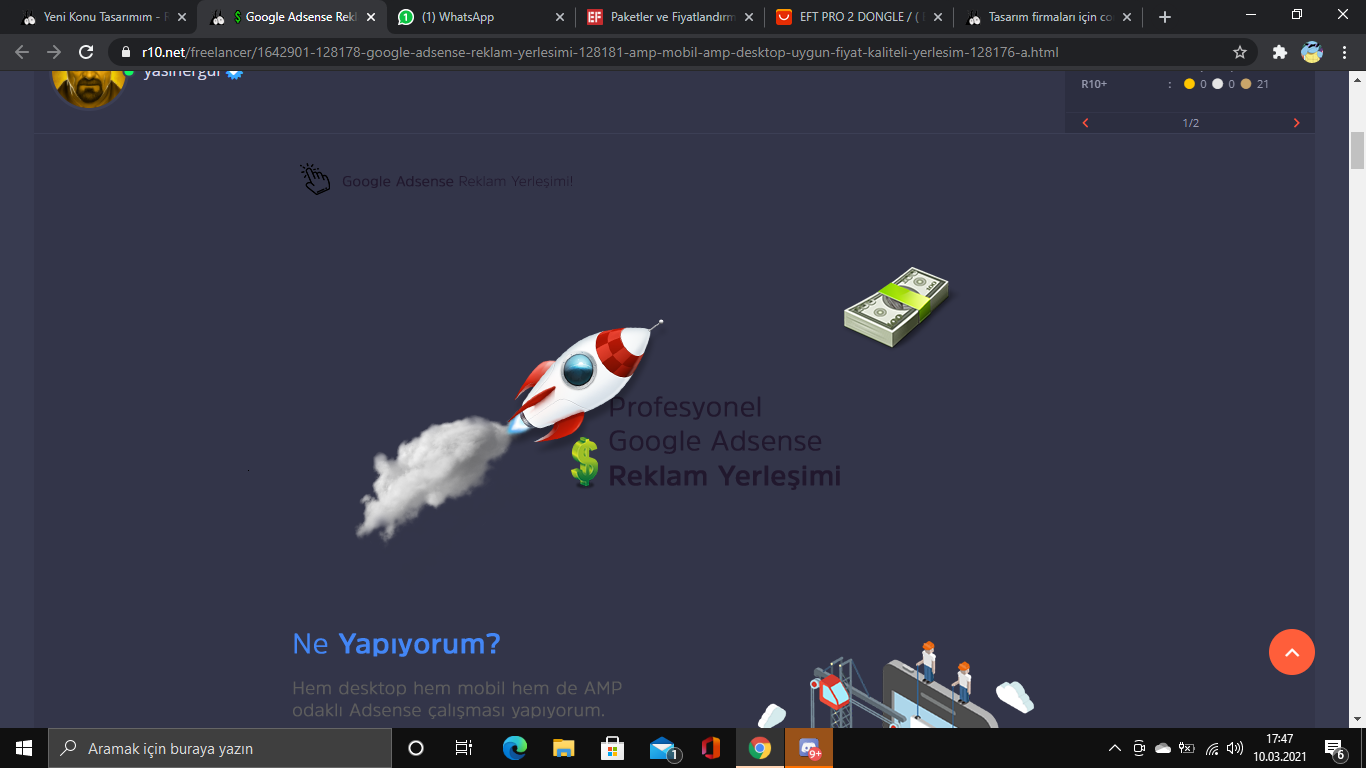1366x768 pixels.
Task: Open a new browser tab
Action: [x=1164, y=17]
